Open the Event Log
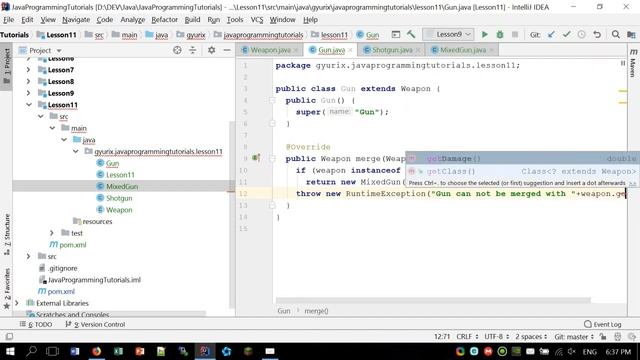 pos(602,324)
